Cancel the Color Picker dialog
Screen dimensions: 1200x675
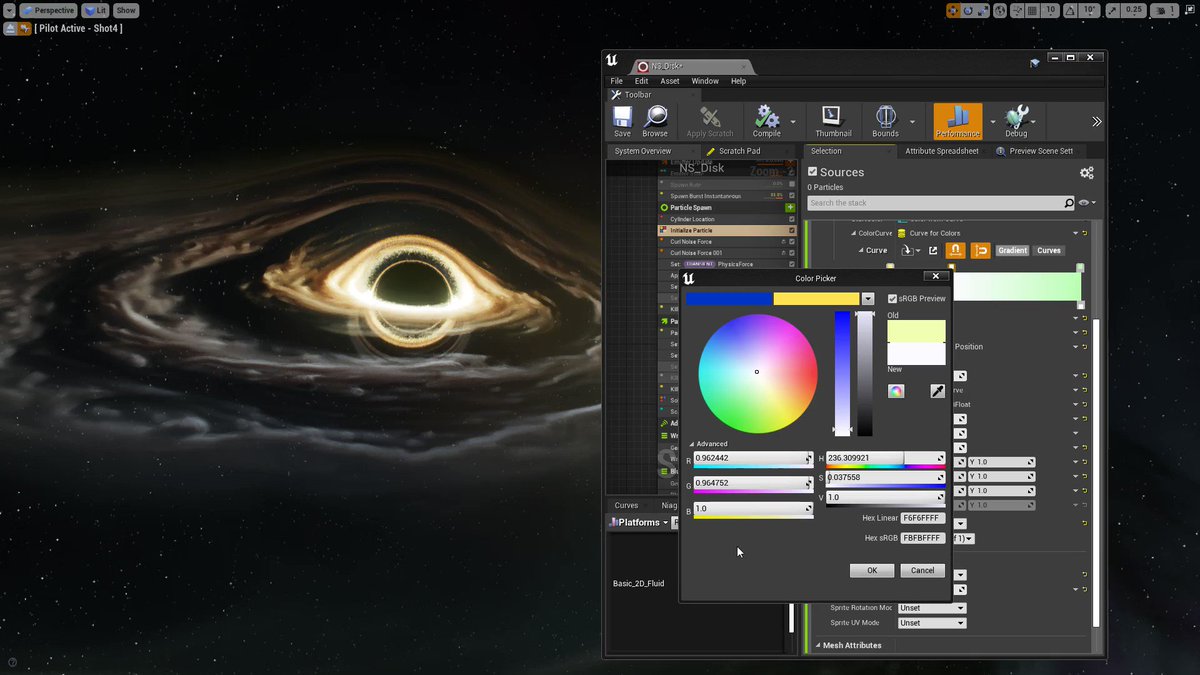922,570
